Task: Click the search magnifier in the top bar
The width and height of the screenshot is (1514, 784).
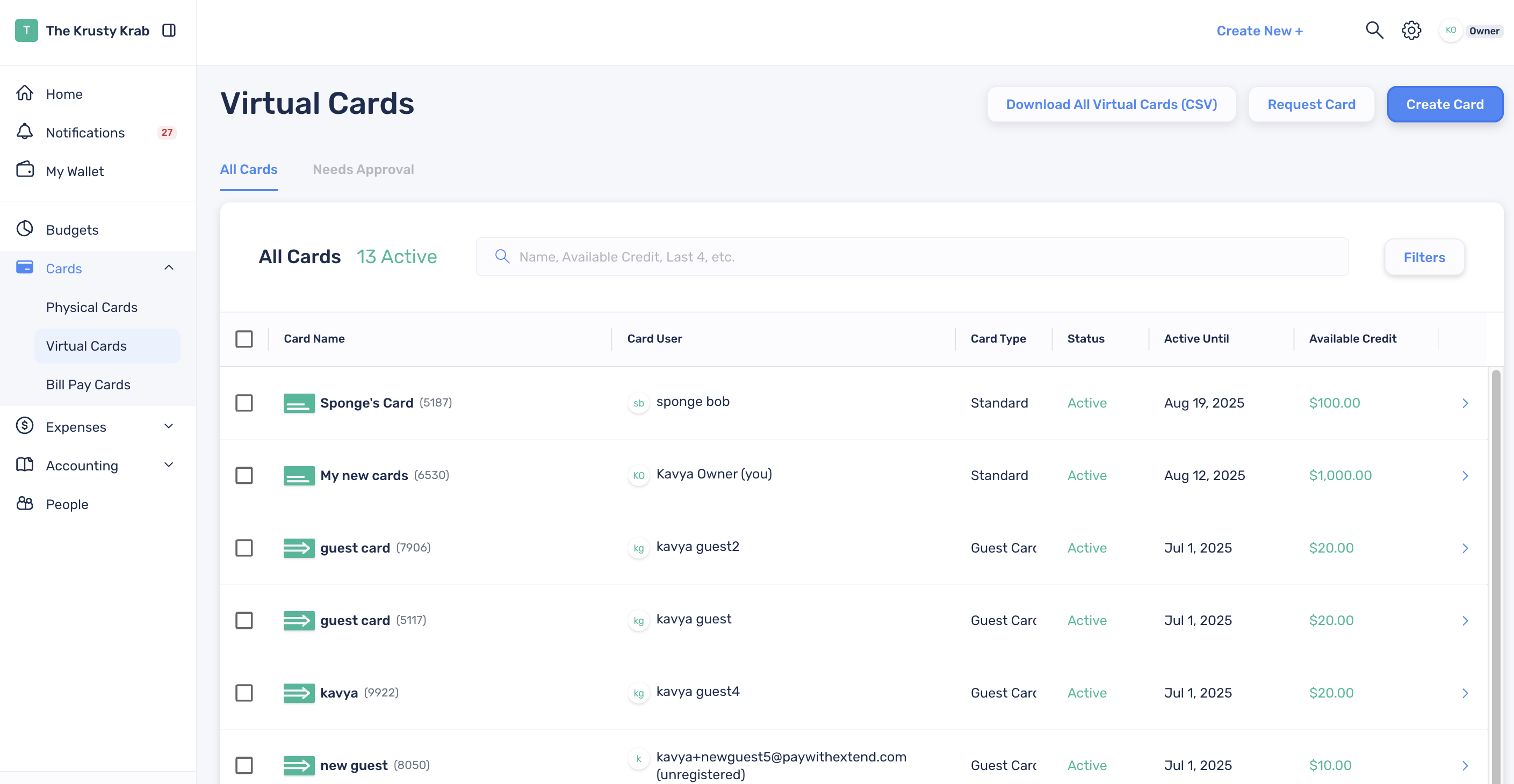Action: (1375, 30)
